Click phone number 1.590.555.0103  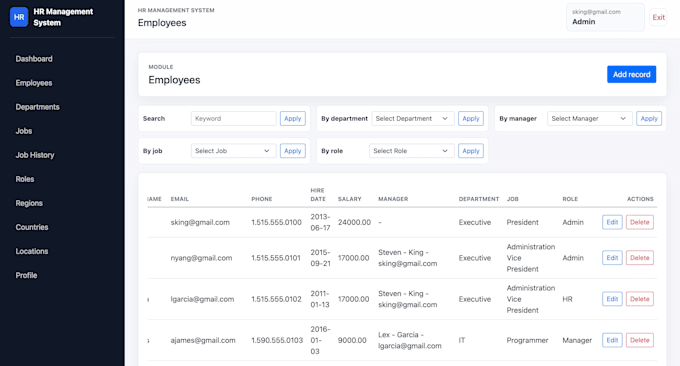coord(277,340)
